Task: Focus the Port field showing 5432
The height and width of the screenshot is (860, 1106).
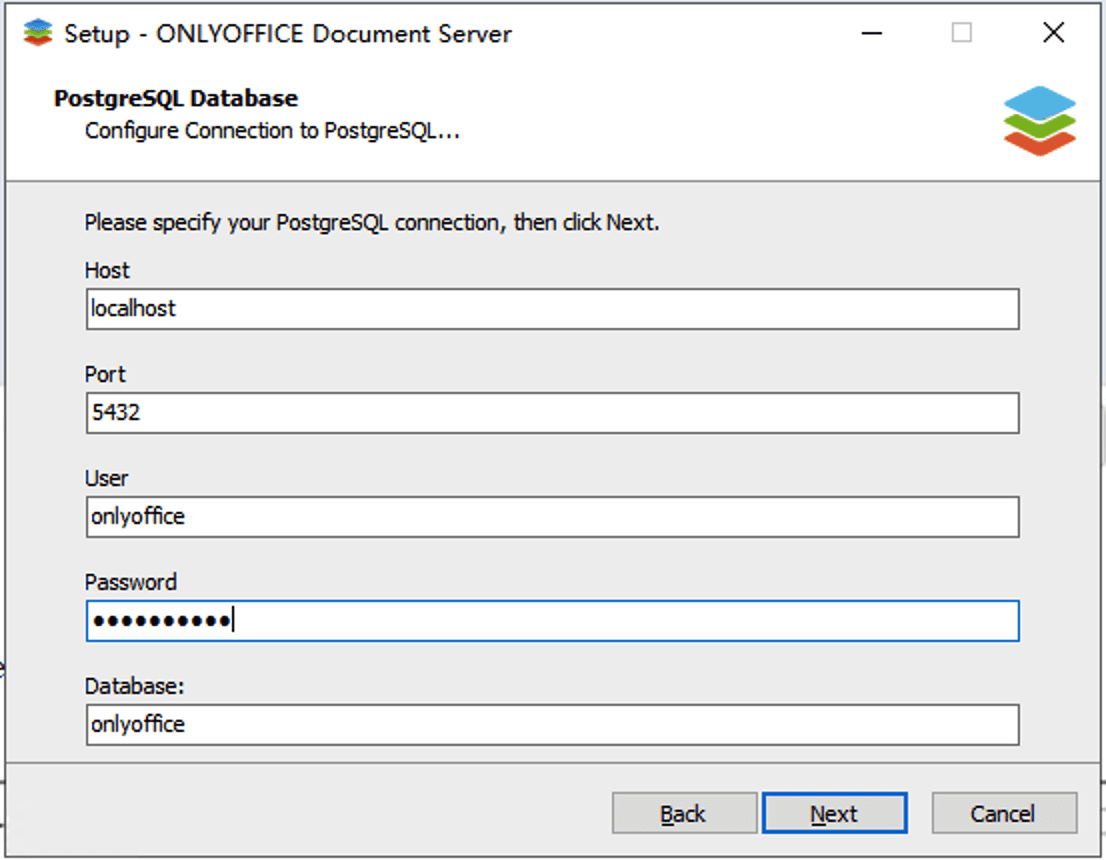Action: pyautogui.click(x=552, y=413)
